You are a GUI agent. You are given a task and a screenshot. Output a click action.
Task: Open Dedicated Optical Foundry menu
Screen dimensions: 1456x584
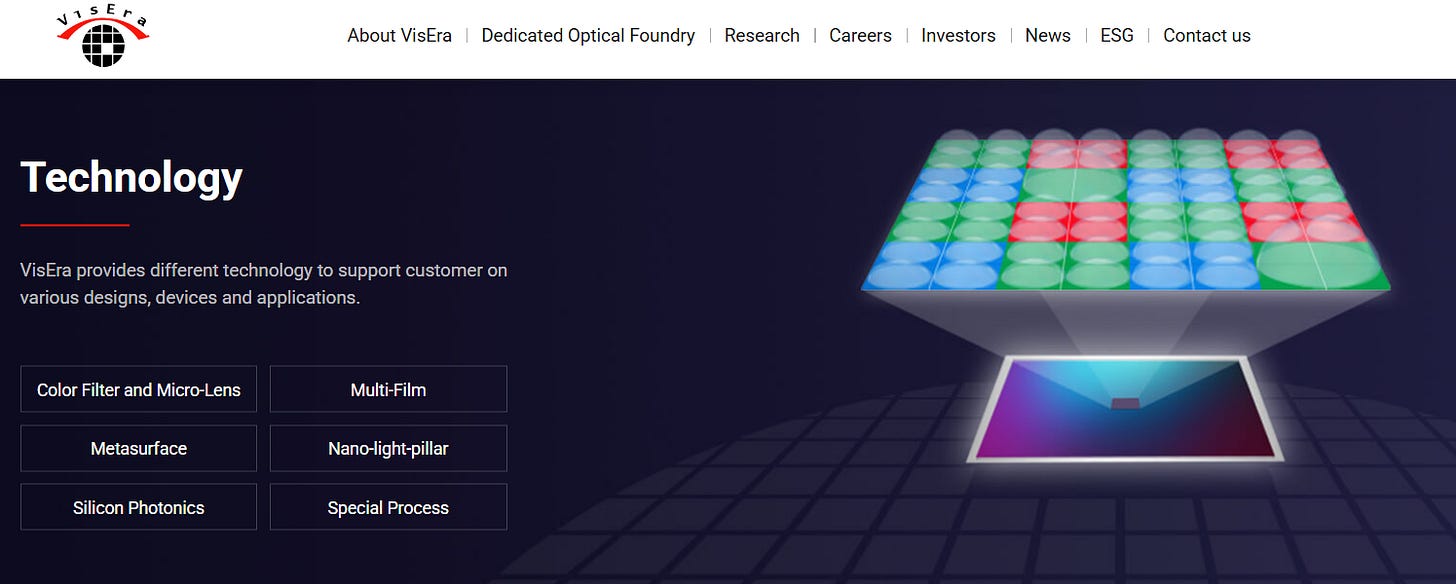pos(588,35)
